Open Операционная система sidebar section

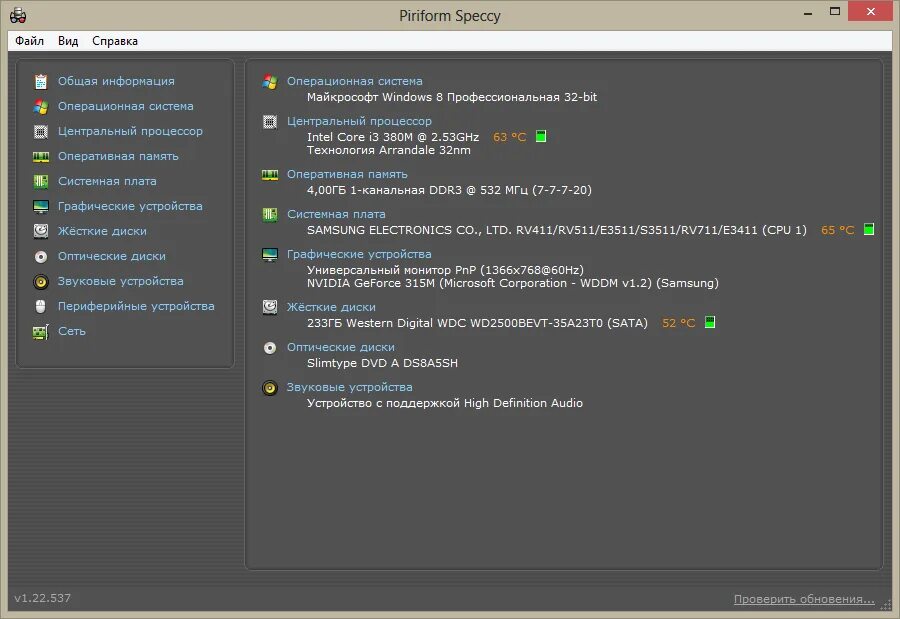point(126,106)
